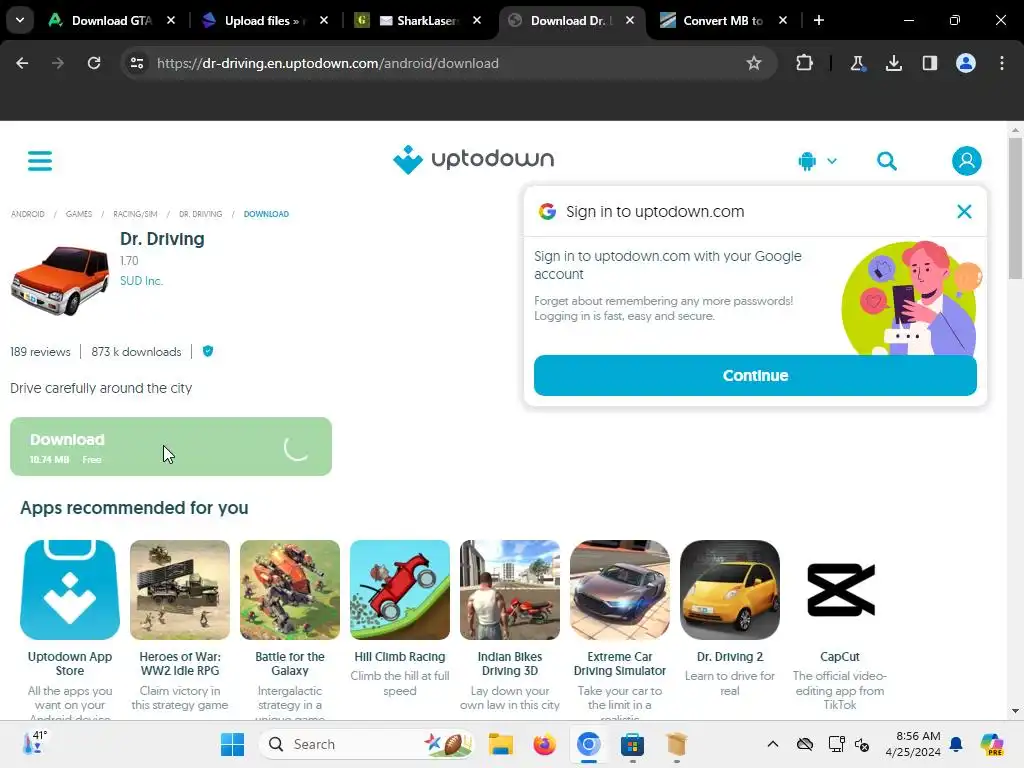Open the Hill Climb Racing app
Viewport: 1024px width, 768px height.
click(400, 590)
